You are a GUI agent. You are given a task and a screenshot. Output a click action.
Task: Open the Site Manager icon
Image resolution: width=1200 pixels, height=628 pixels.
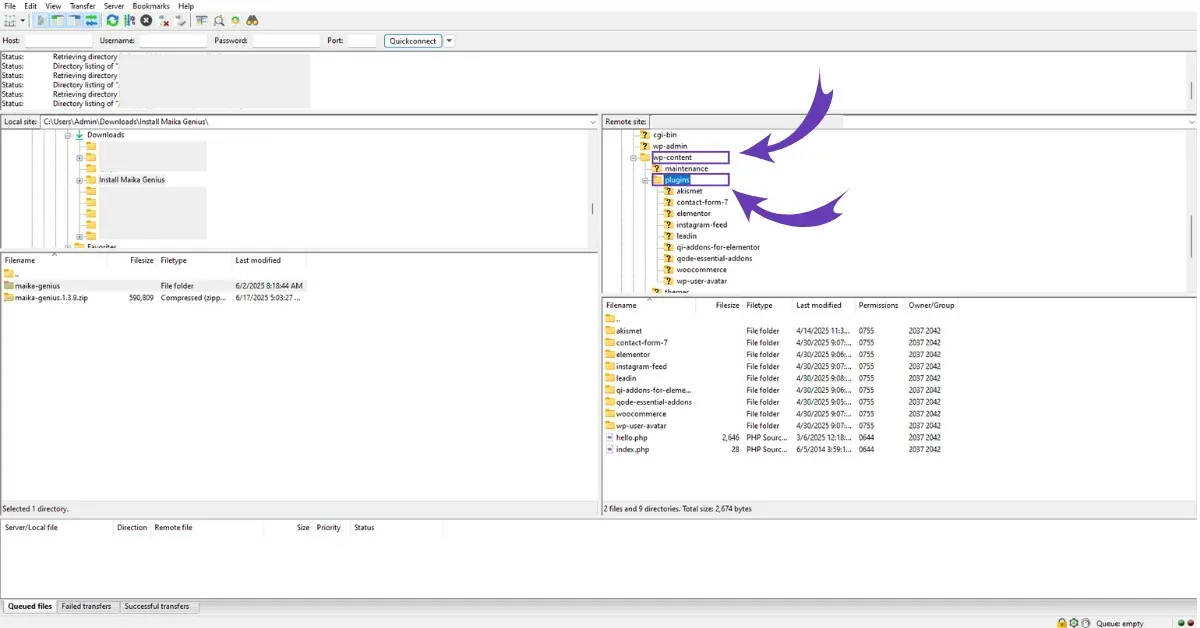click(11, 20)
